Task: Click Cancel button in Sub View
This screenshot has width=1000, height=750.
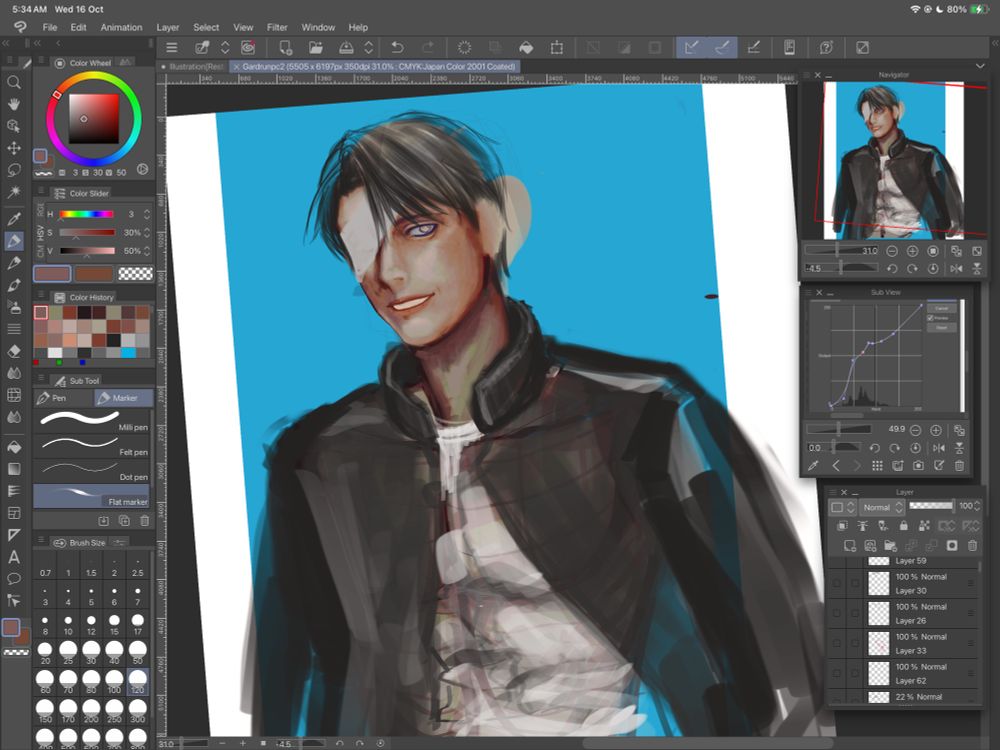Action: (942, 308)
